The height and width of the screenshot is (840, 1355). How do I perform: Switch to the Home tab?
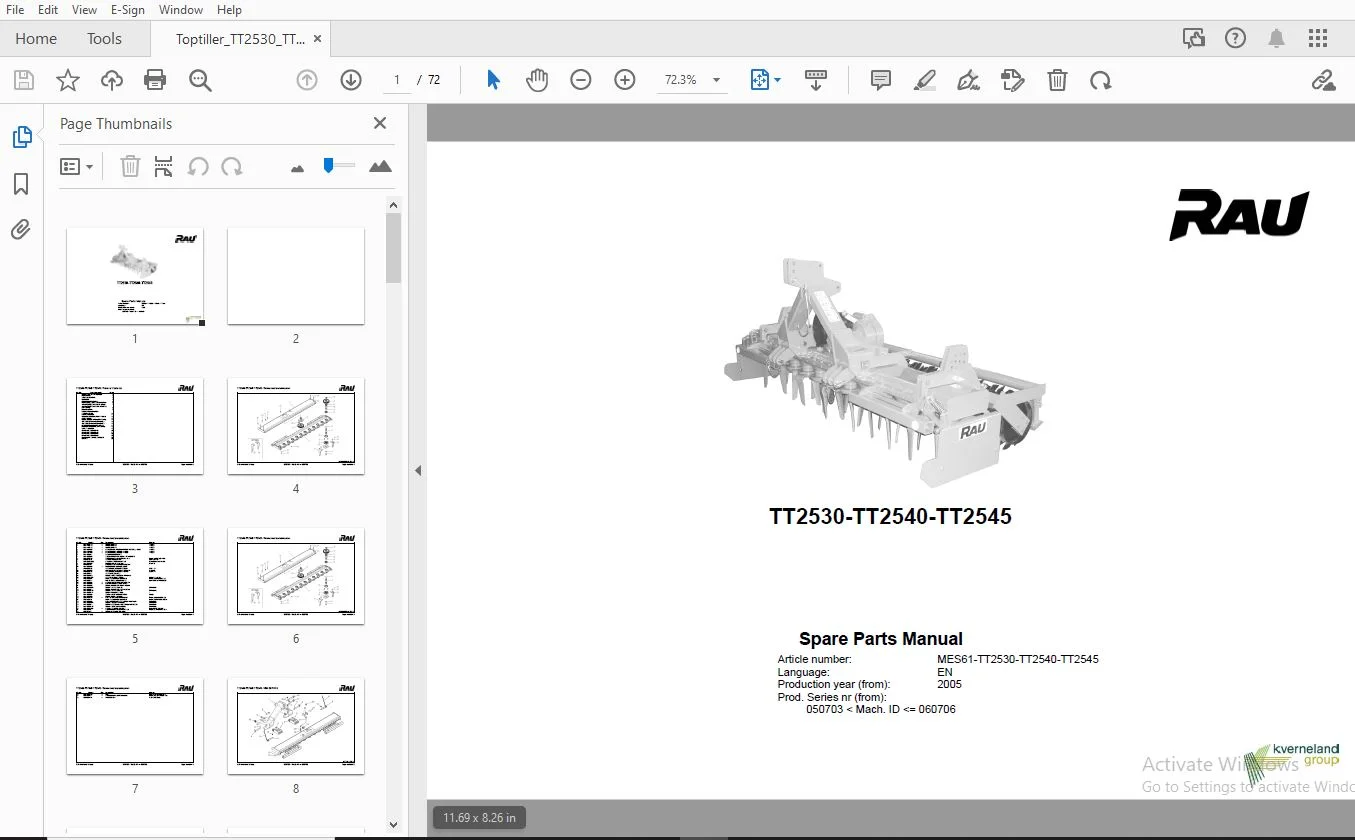tap(36, 39)
